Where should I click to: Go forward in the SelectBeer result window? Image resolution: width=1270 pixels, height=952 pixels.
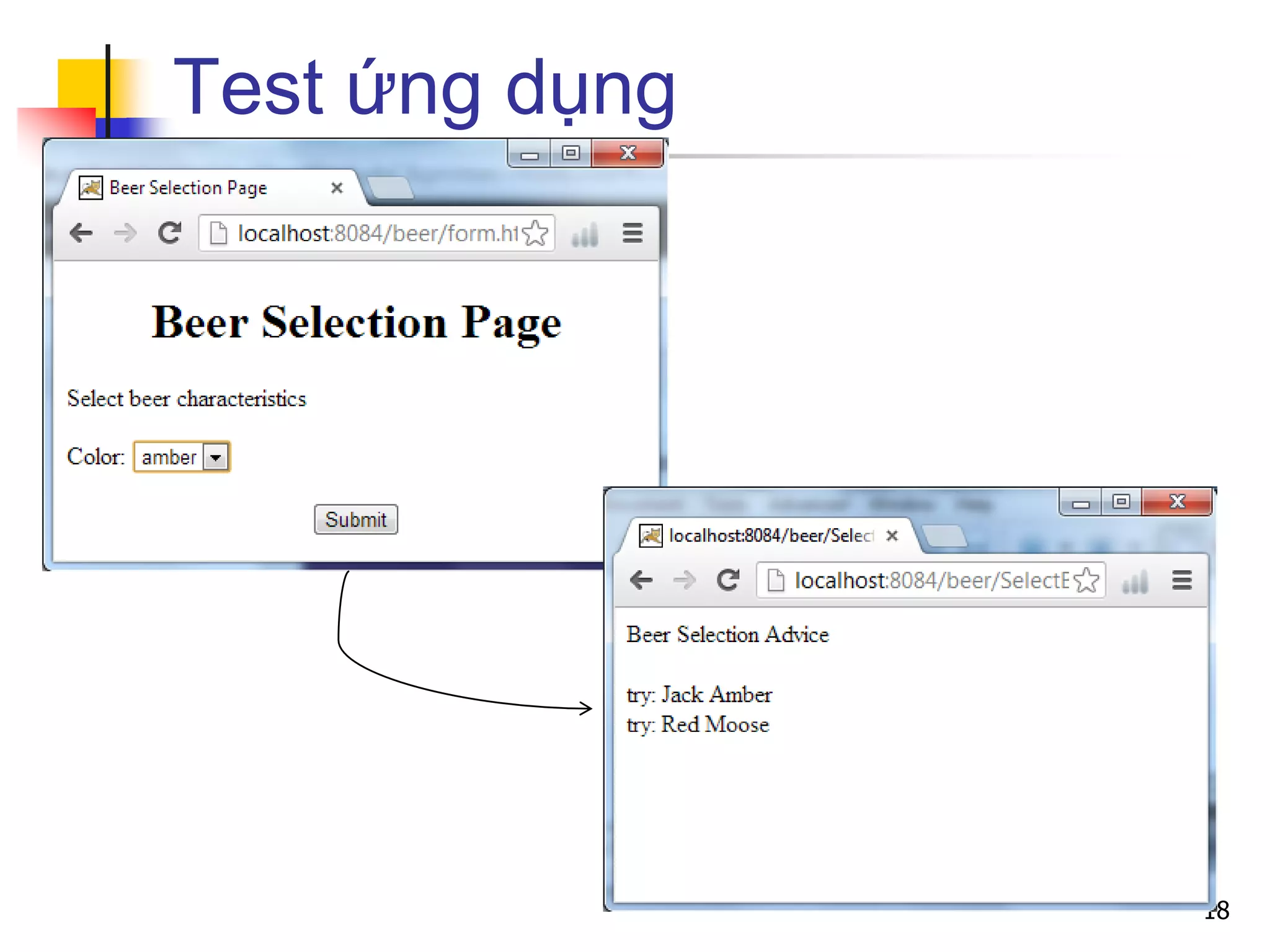tap(685, 580)
